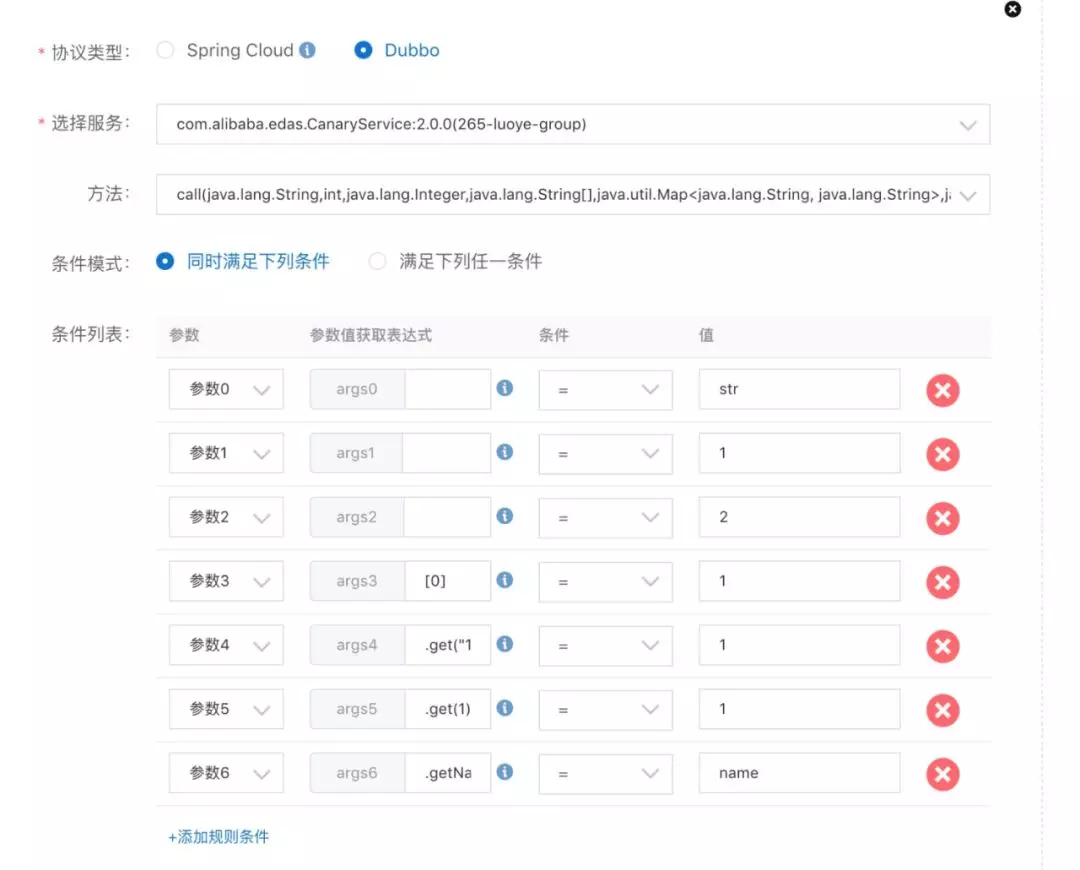Remove the 参数5 condition row
This screenshot has width=1080, height=870.
(942, 710)
